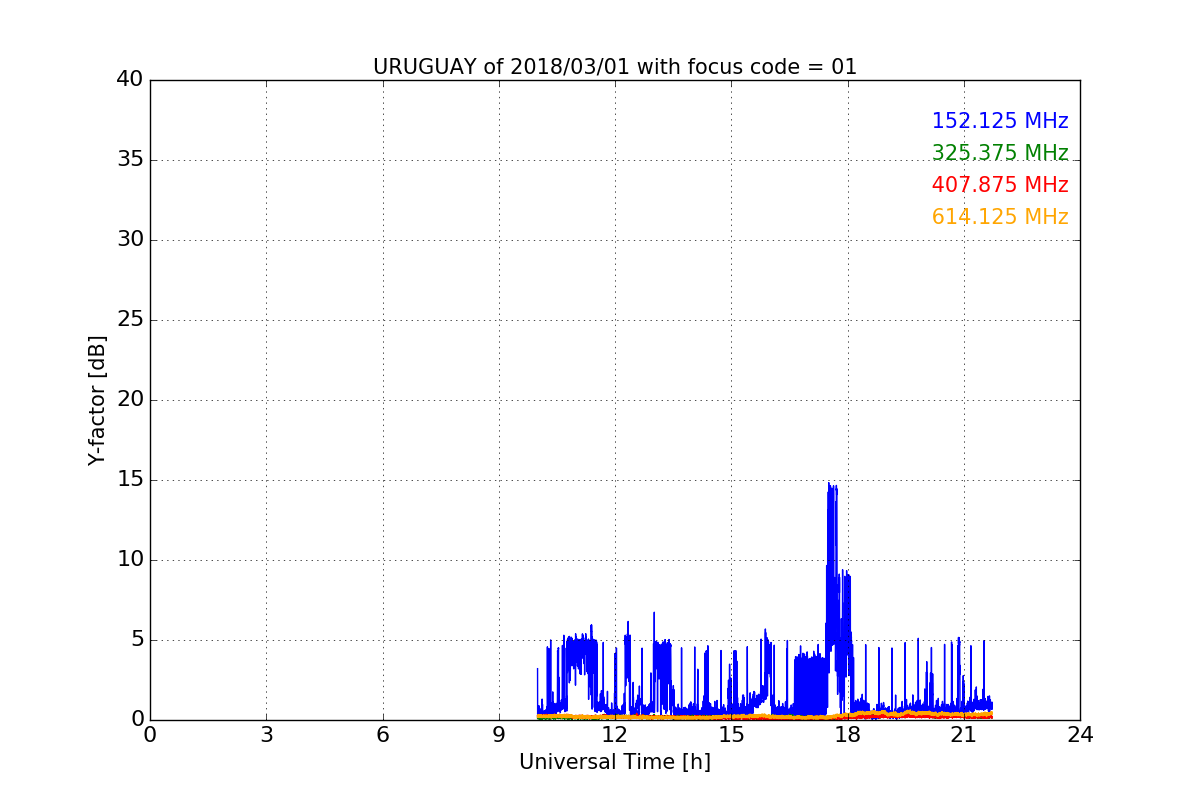
Task: Click y-axis tick label 25
Action: [130, 320]
